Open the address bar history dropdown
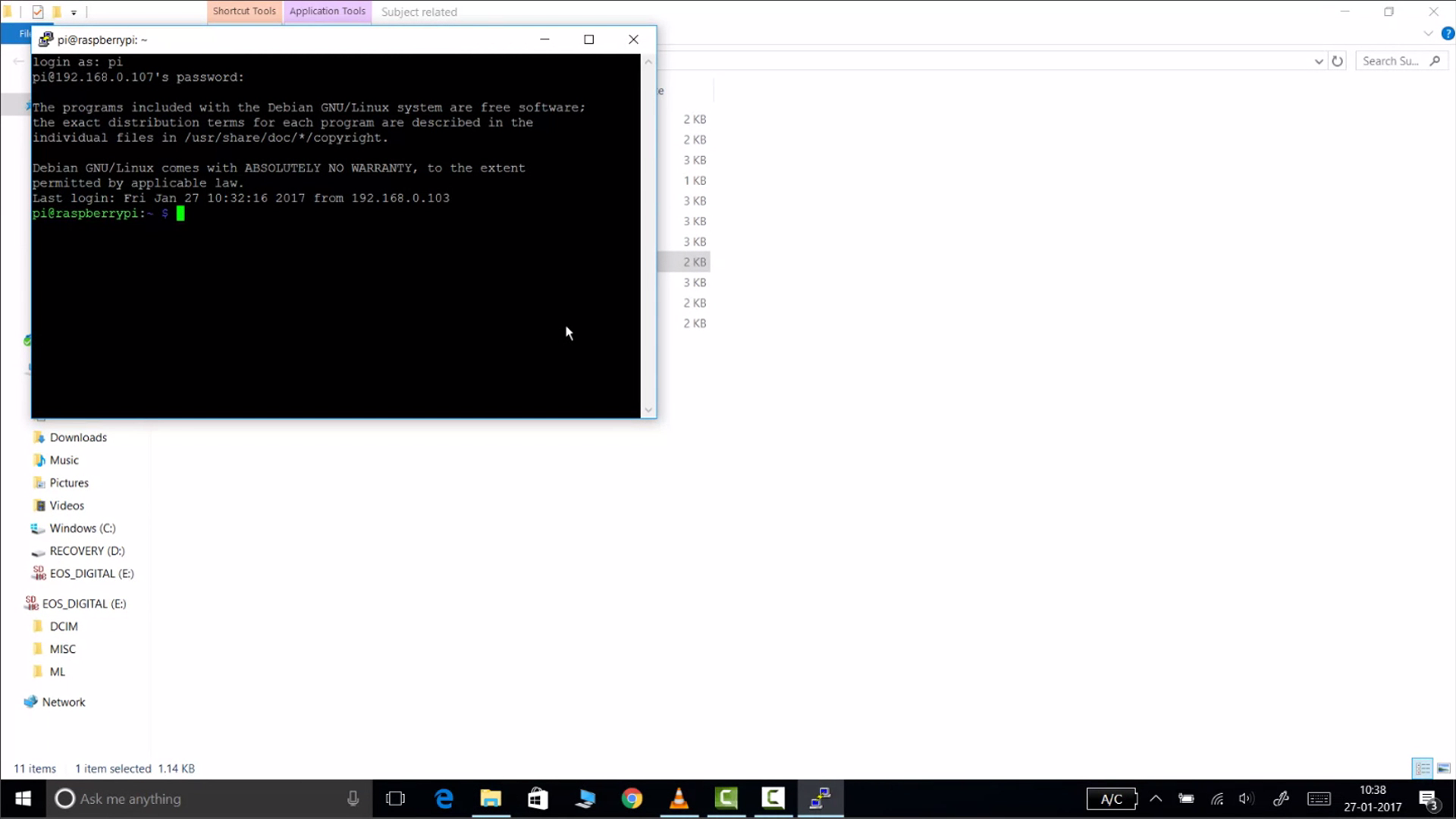1456x819 pixels. [1318, 61]
